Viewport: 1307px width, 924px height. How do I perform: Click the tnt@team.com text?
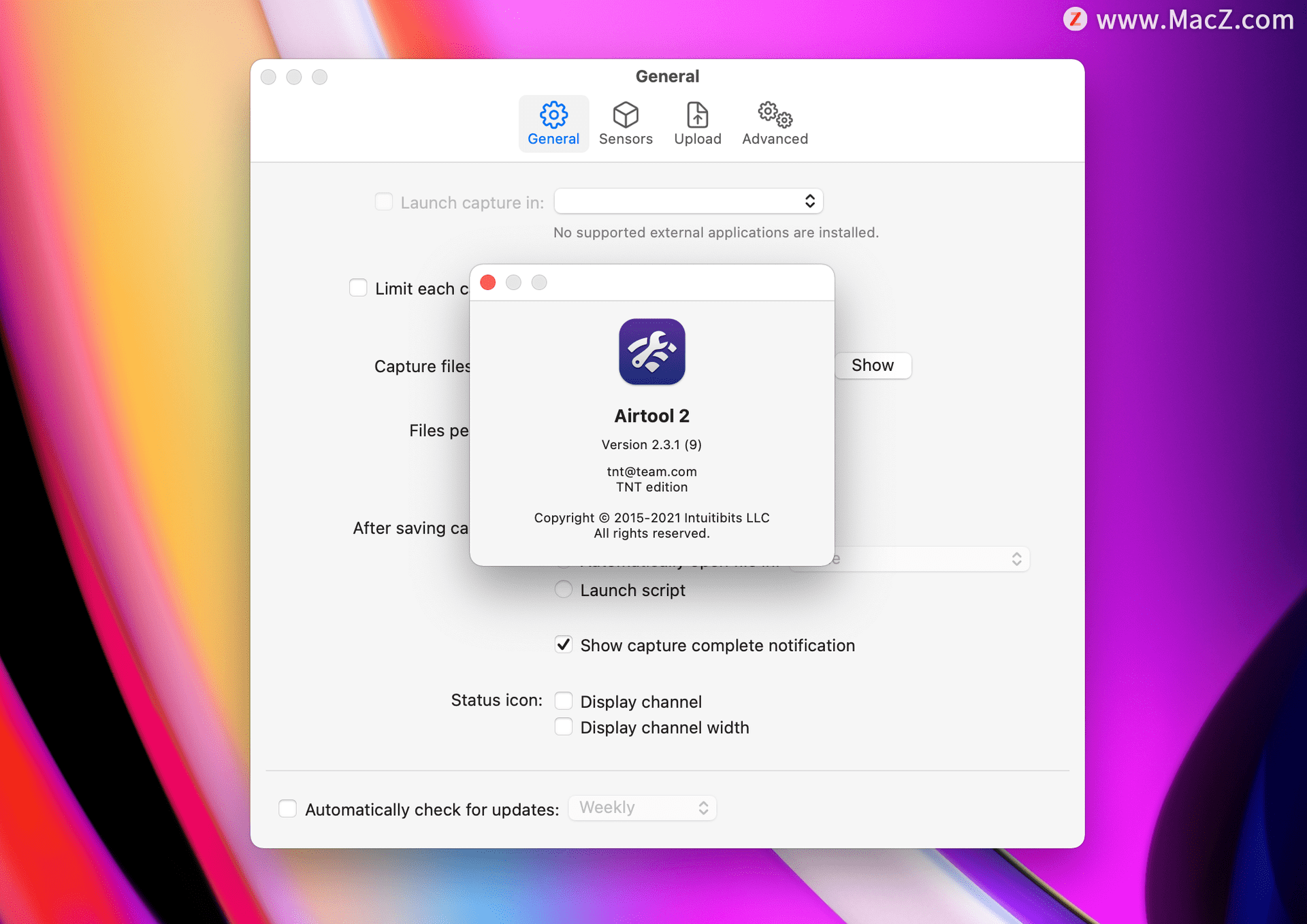651,472
